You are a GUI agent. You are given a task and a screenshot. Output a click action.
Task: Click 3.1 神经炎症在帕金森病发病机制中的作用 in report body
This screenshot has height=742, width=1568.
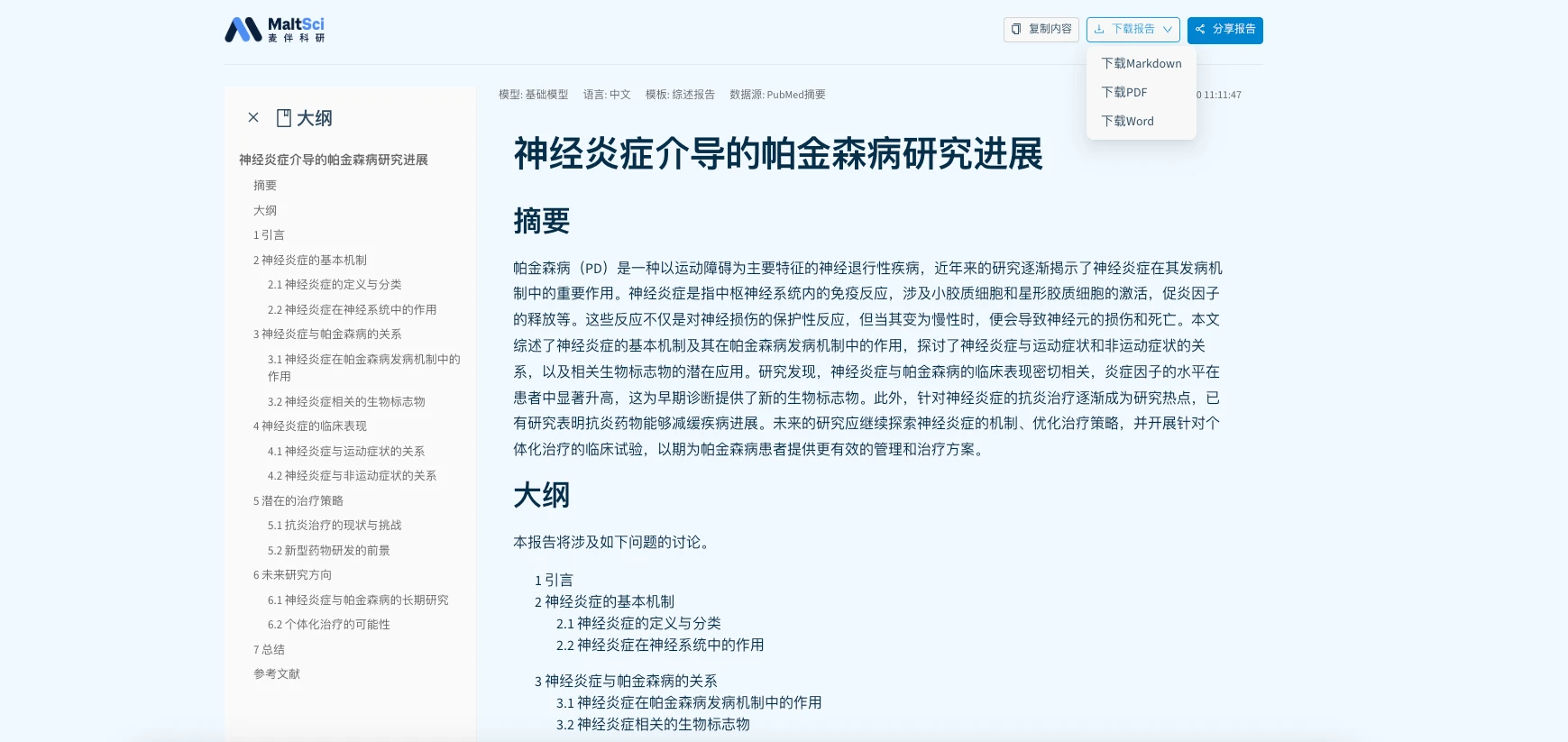[x=689, y=702]
